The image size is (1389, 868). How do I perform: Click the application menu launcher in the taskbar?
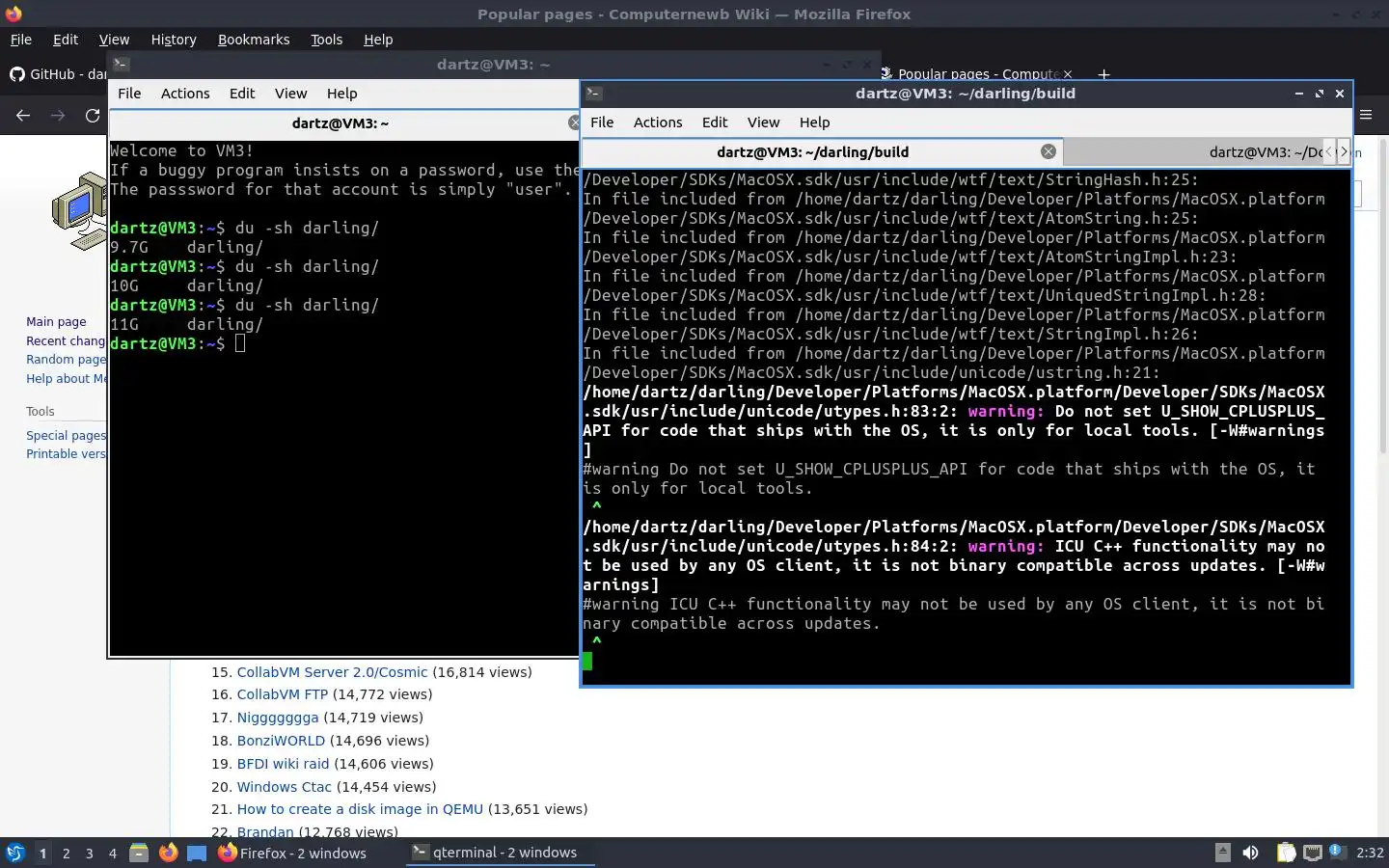coord(14,853)
